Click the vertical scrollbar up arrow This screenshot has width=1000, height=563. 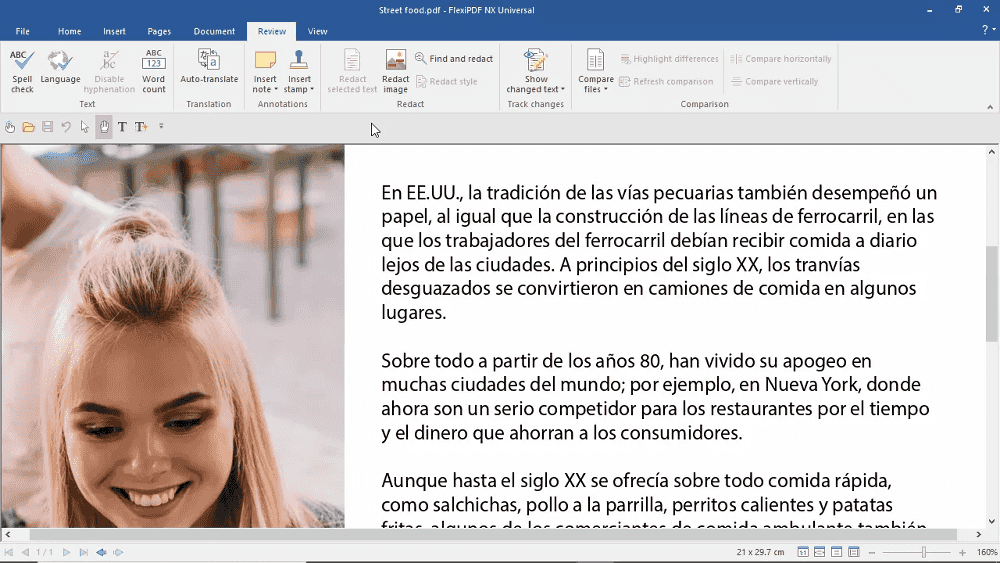coord(992,152)
